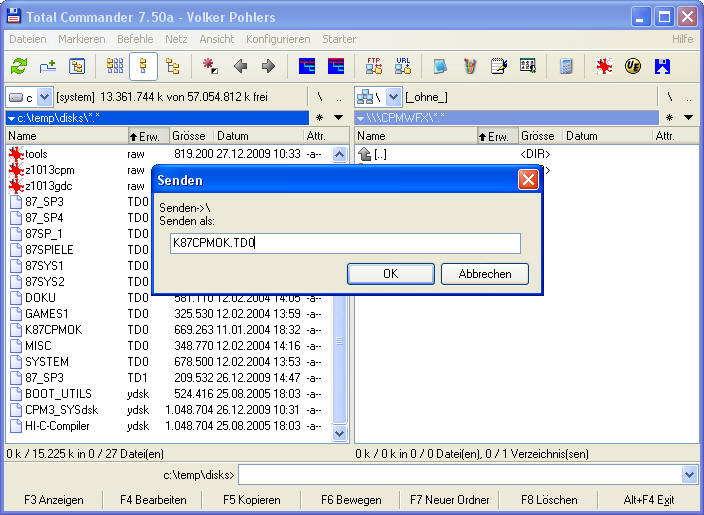
Task: Open the Hilfe menu
Action: point(682,39)
